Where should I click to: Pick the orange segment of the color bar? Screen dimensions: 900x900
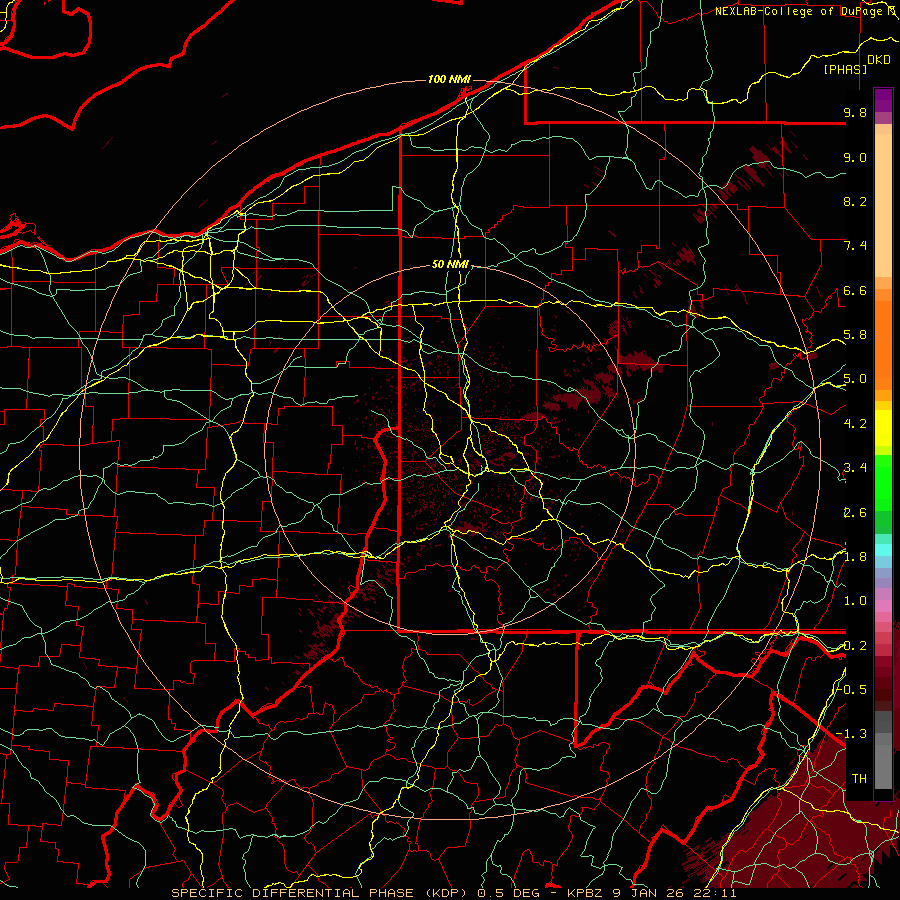pos(883,344)
